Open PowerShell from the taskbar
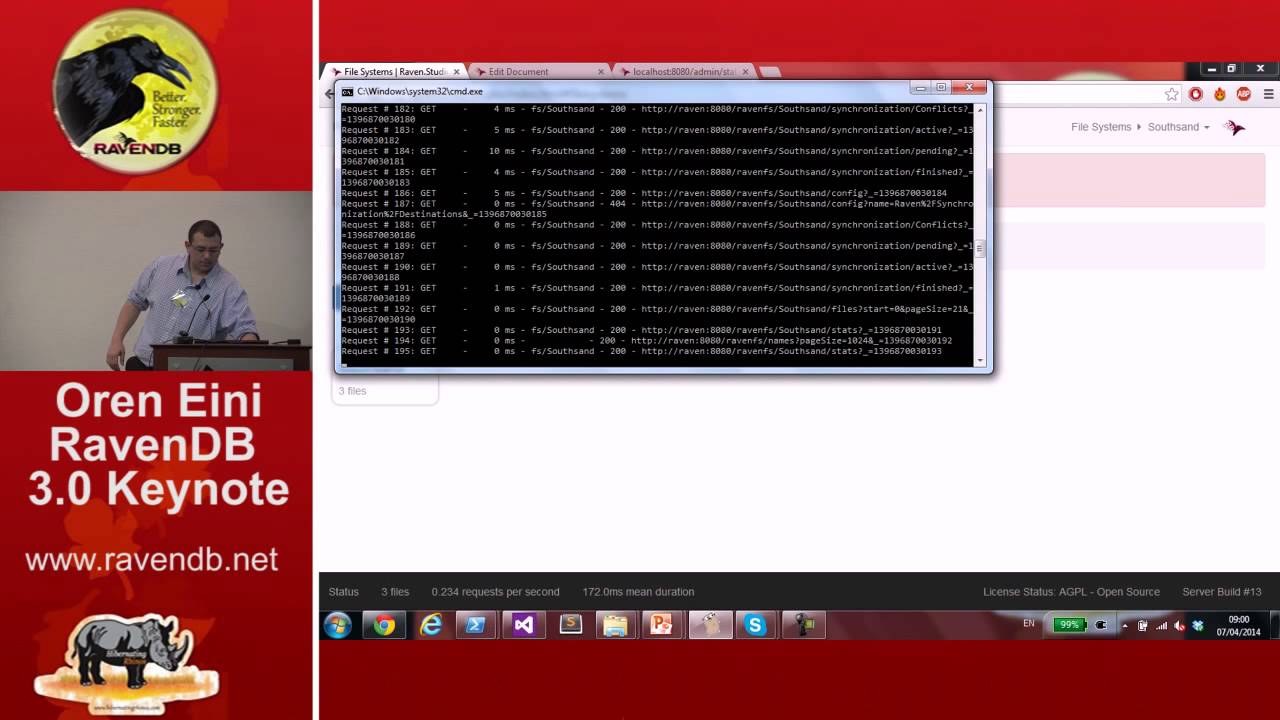The height and width of the screenshot is (720, 1280). [x=476, y=626]
